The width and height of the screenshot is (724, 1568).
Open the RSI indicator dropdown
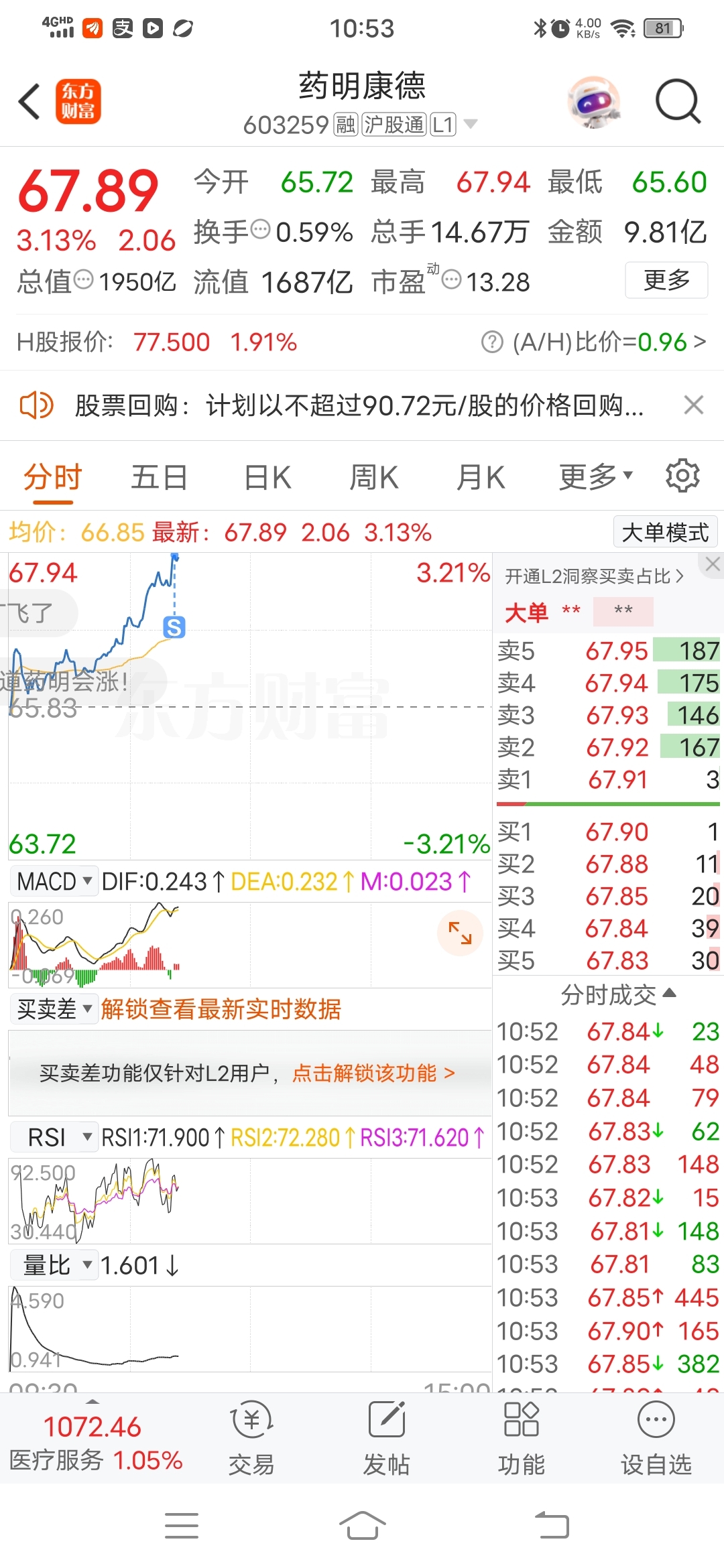click(54, 1137)
